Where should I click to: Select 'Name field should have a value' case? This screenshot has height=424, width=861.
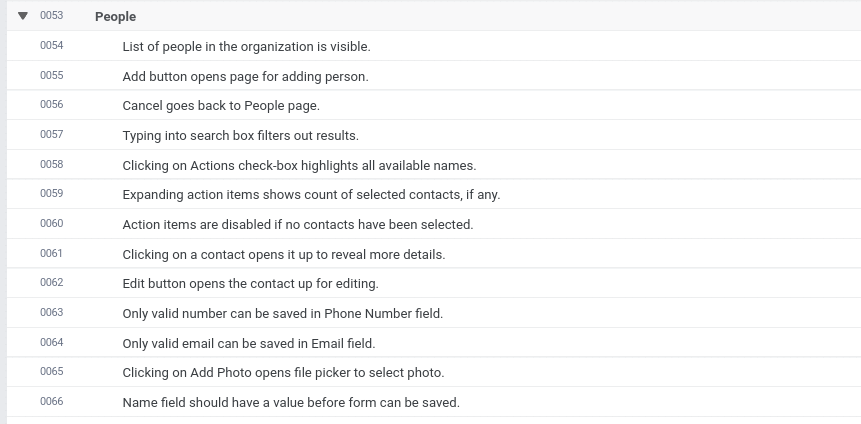[x=291, y=402]
